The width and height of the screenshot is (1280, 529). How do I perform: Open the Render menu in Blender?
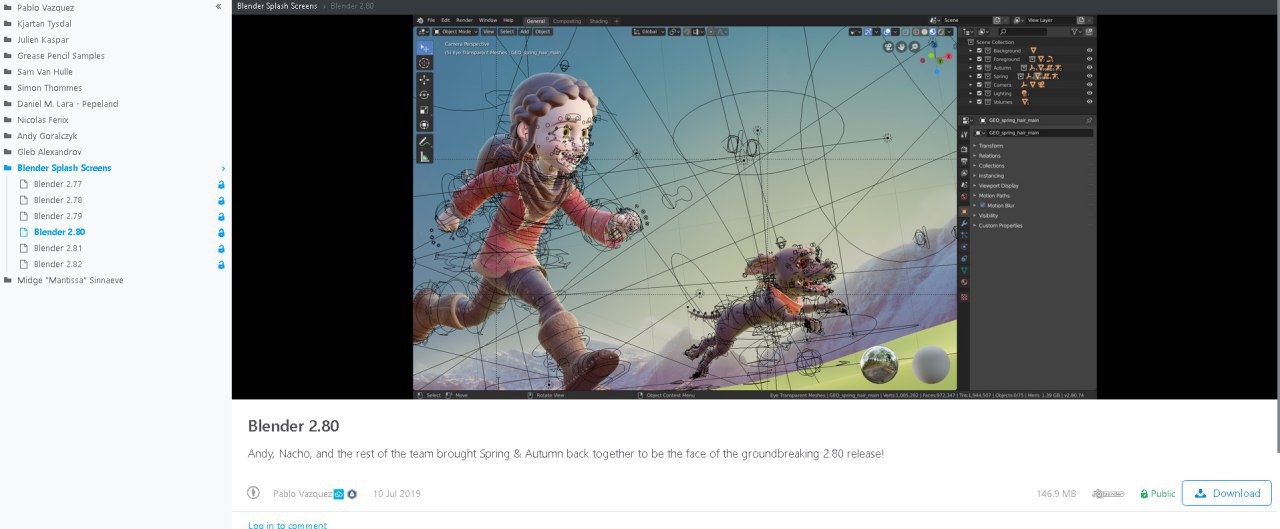464,20
